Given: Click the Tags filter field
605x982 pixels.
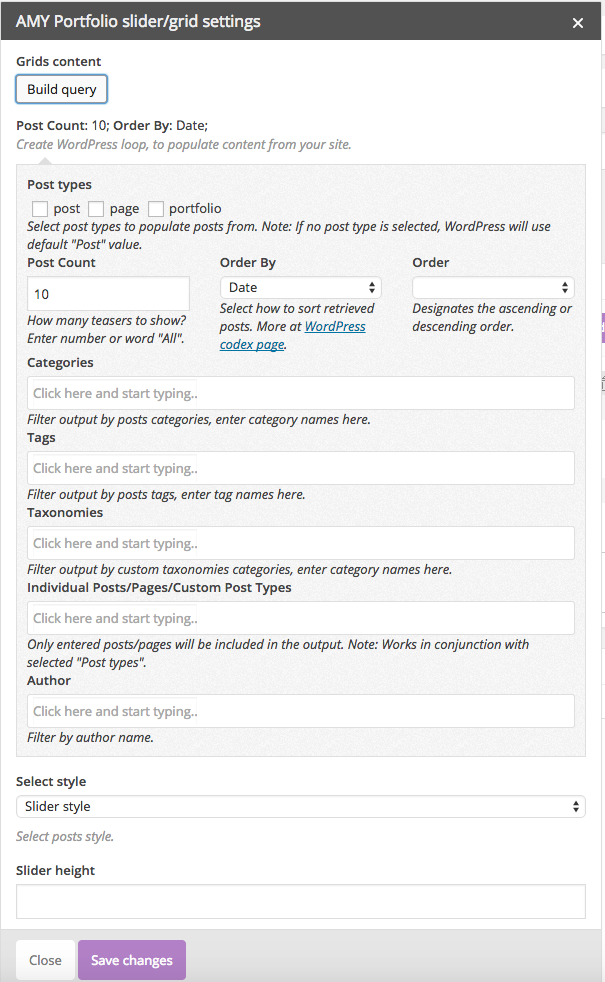Looking at the screenshot, I should 300,468.
